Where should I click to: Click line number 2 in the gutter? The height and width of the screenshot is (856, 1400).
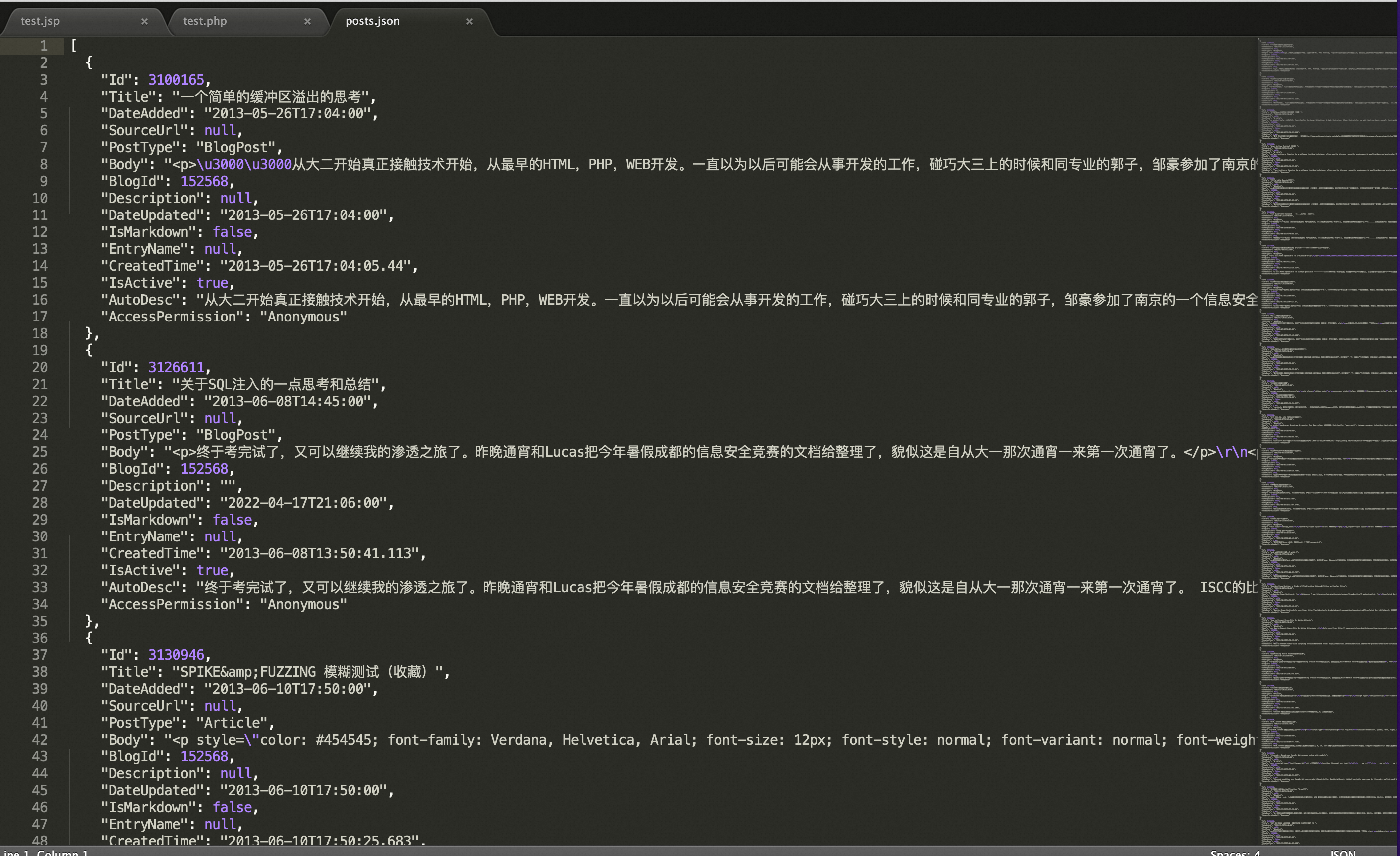click(43, 63)
